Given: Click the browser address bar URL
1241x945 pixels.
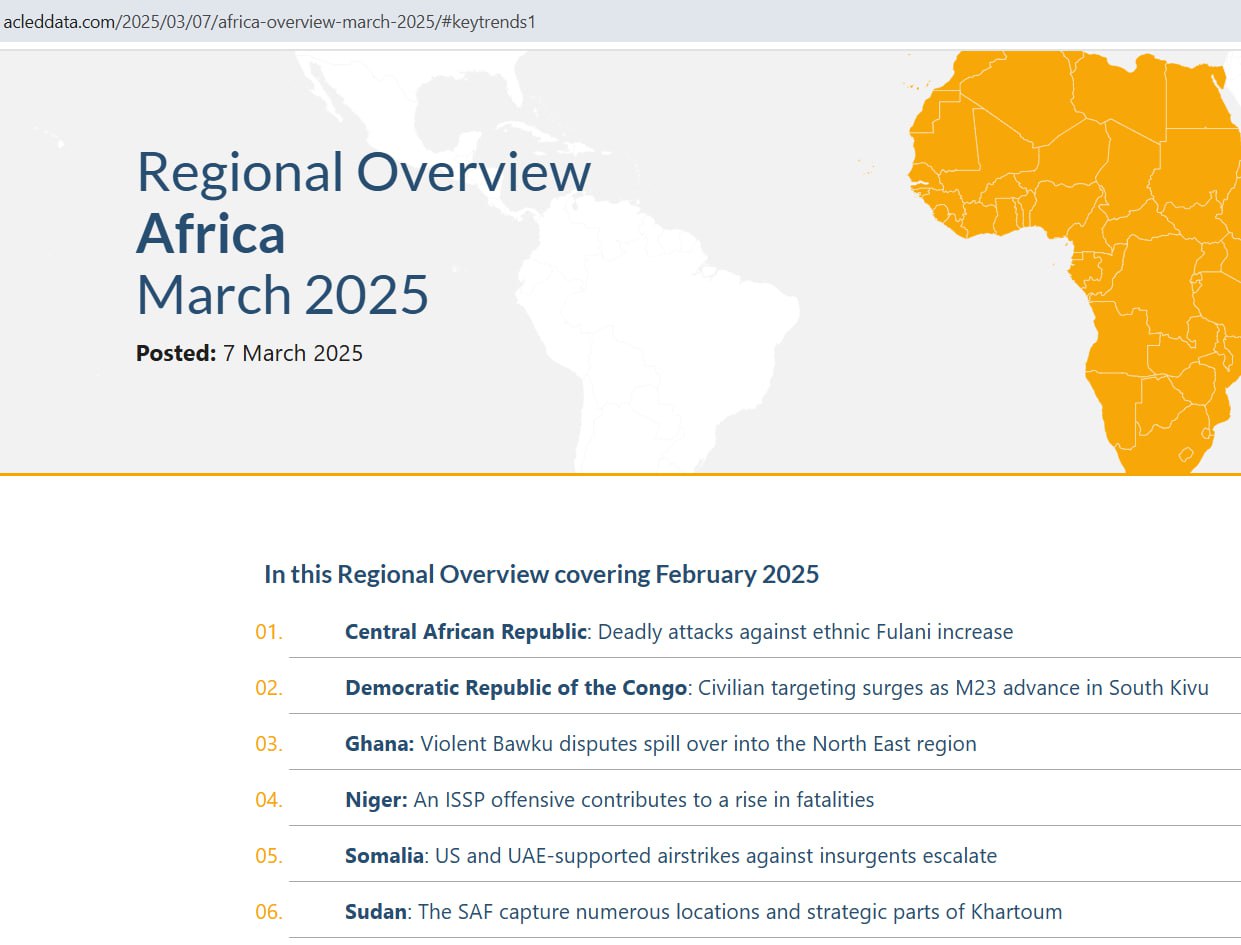Looking at the screenshot, I should pos(270,21).
